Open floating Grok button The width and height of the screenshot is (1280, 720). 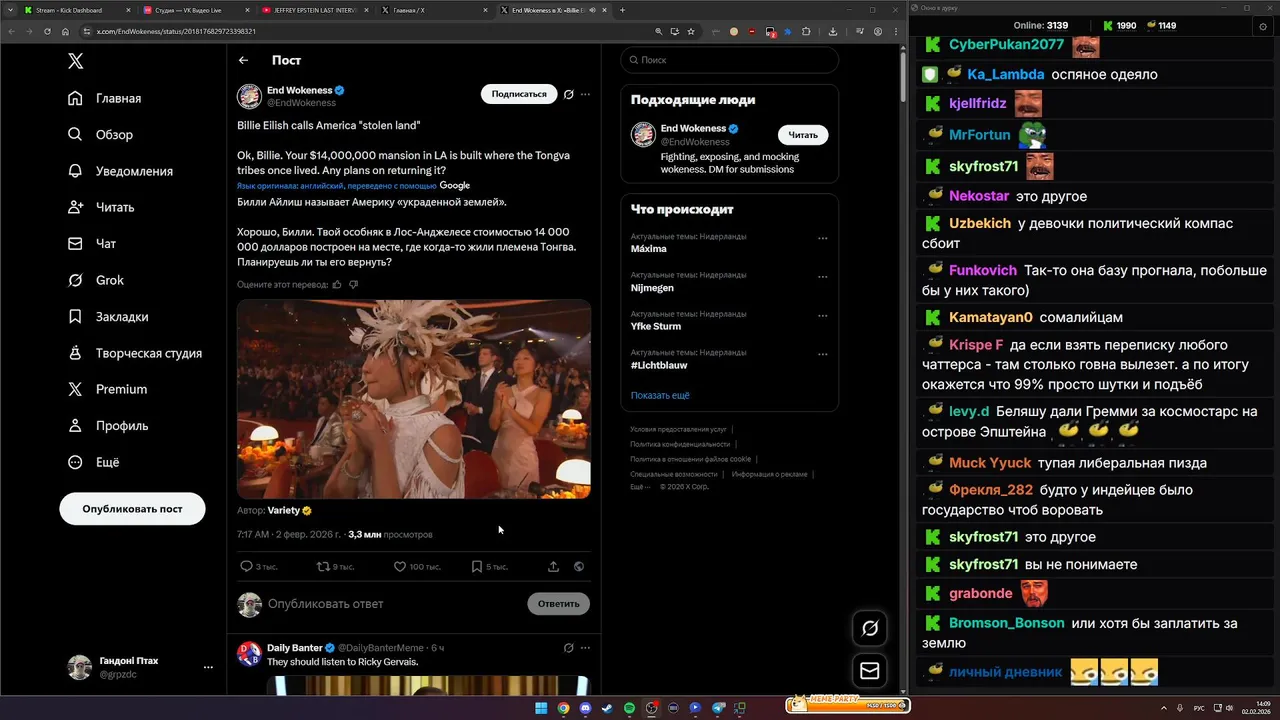click(x=870, y=628)
